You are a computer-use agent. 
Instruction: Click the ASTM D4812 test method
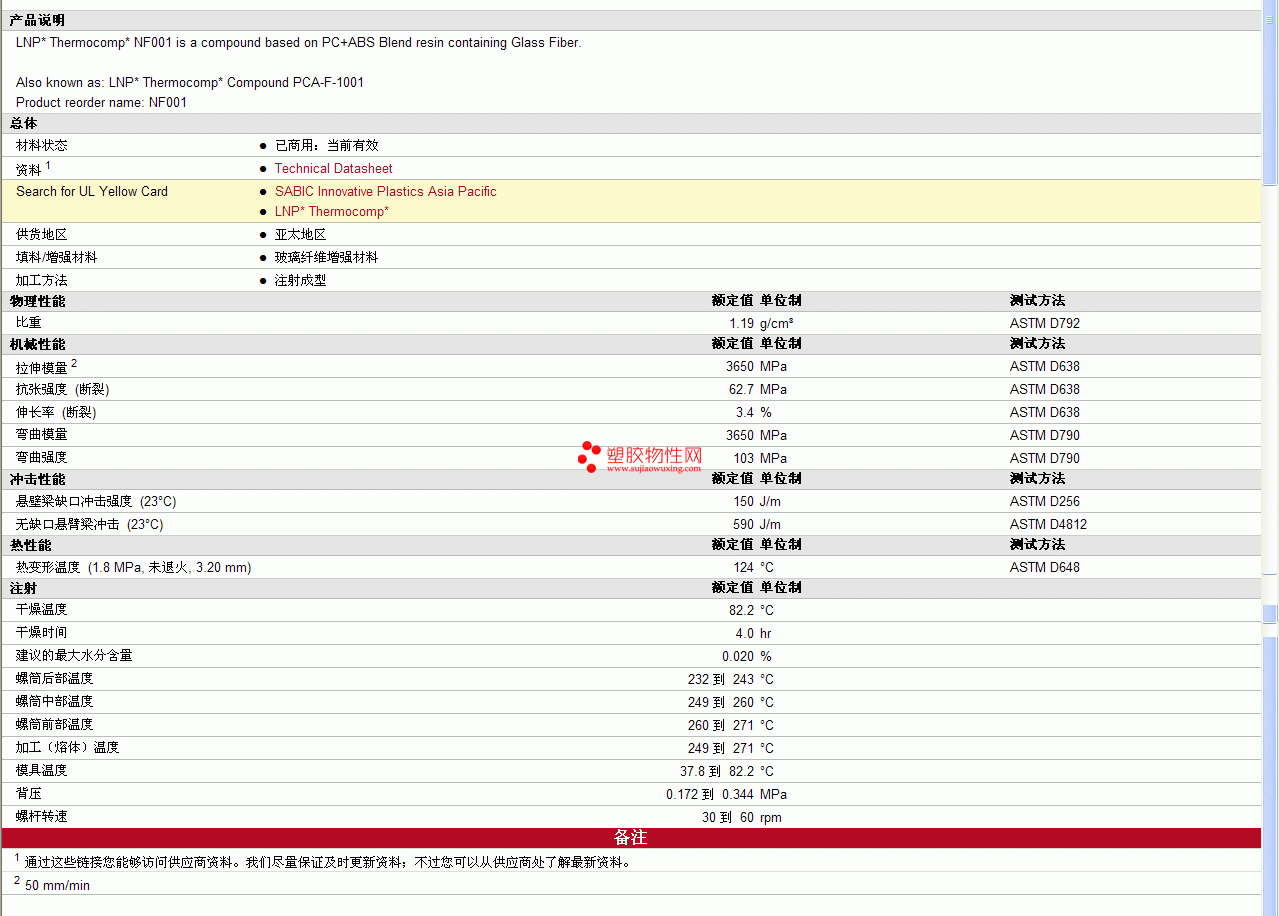[x=1048, y=524]
